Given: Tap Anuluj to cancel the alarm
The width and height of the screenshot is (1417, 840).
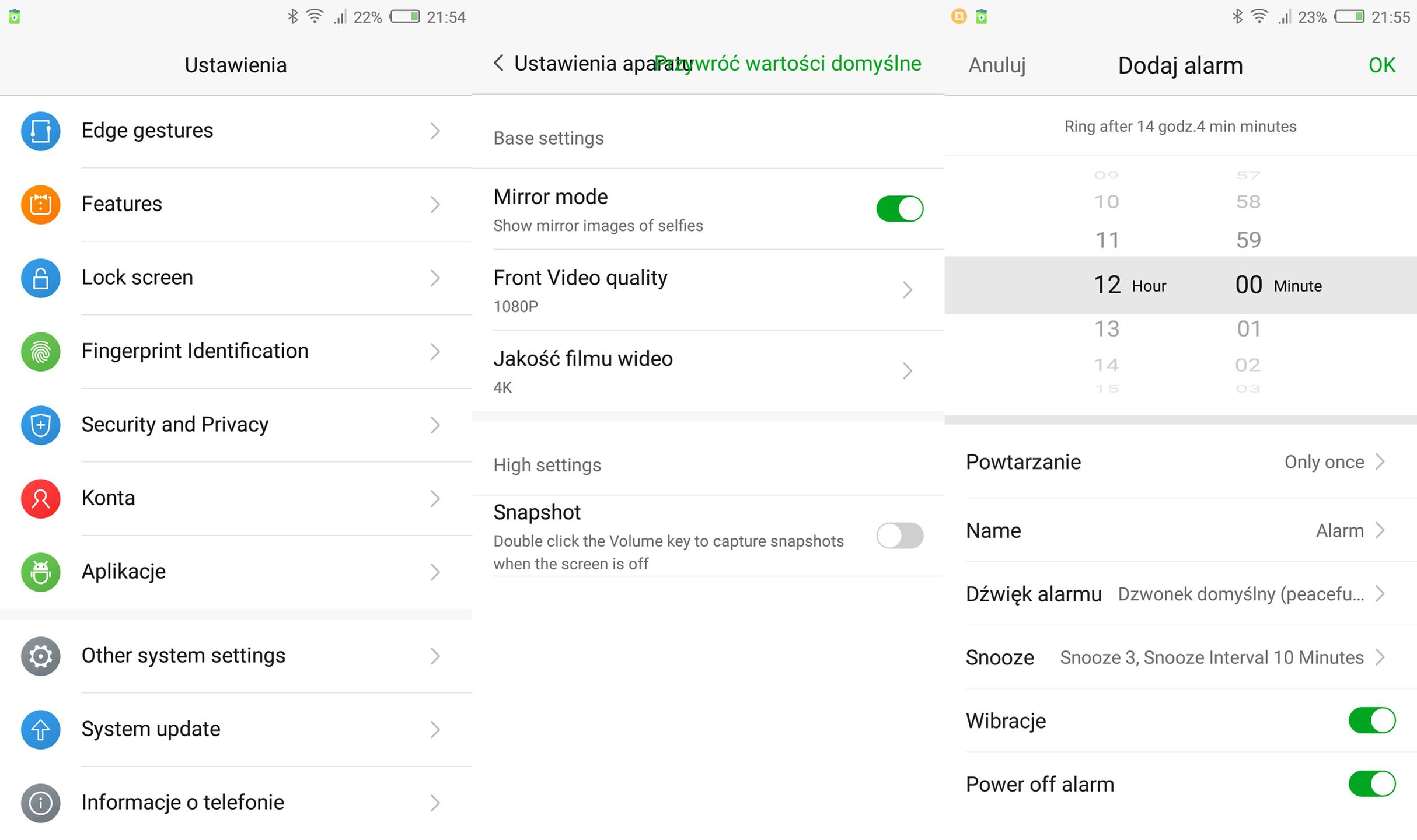Looking at the screenshot, I should (997, 65).
